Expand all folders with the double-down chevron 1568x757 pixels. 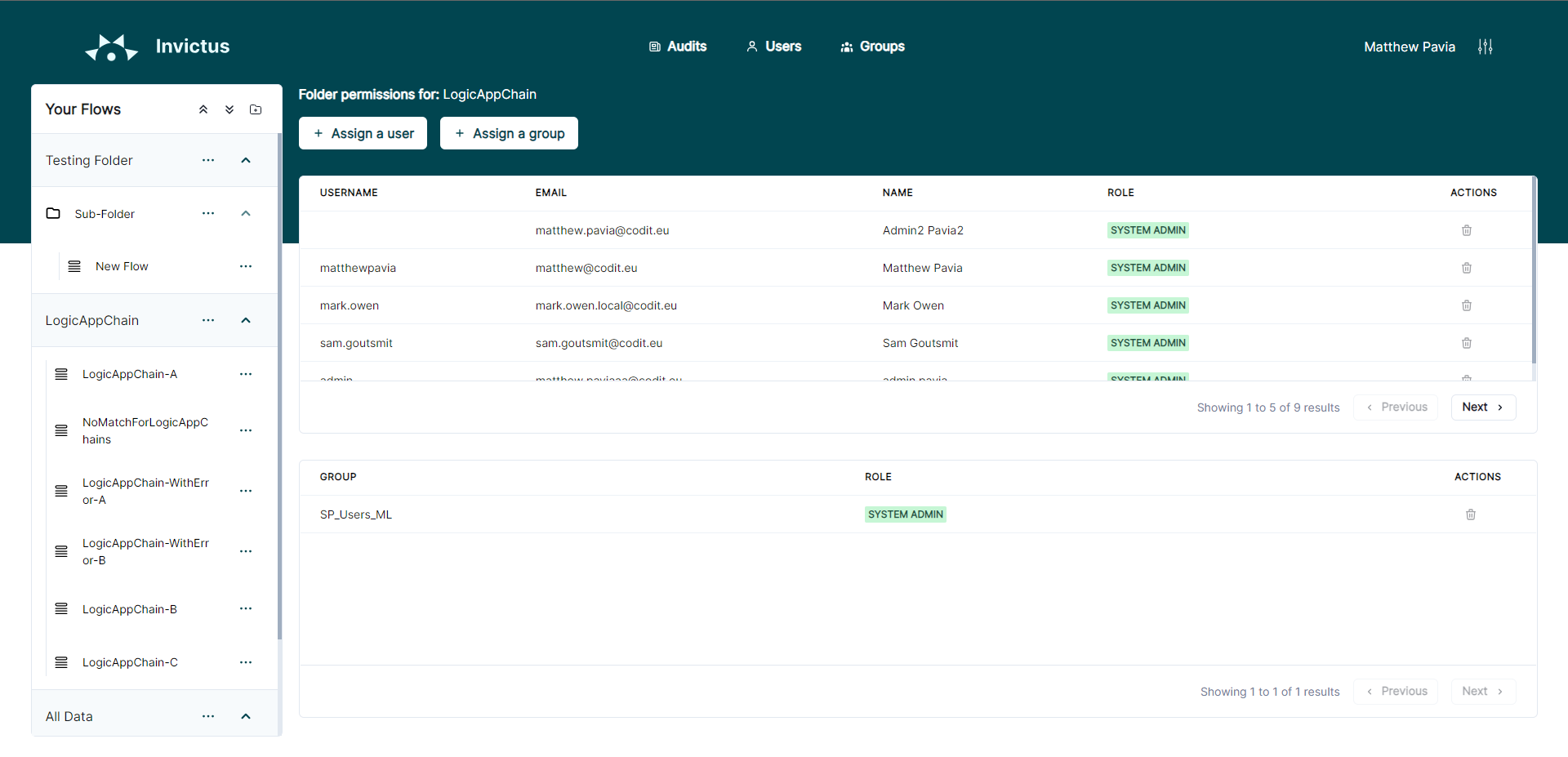pyautogui.click(x=229, y=109)
